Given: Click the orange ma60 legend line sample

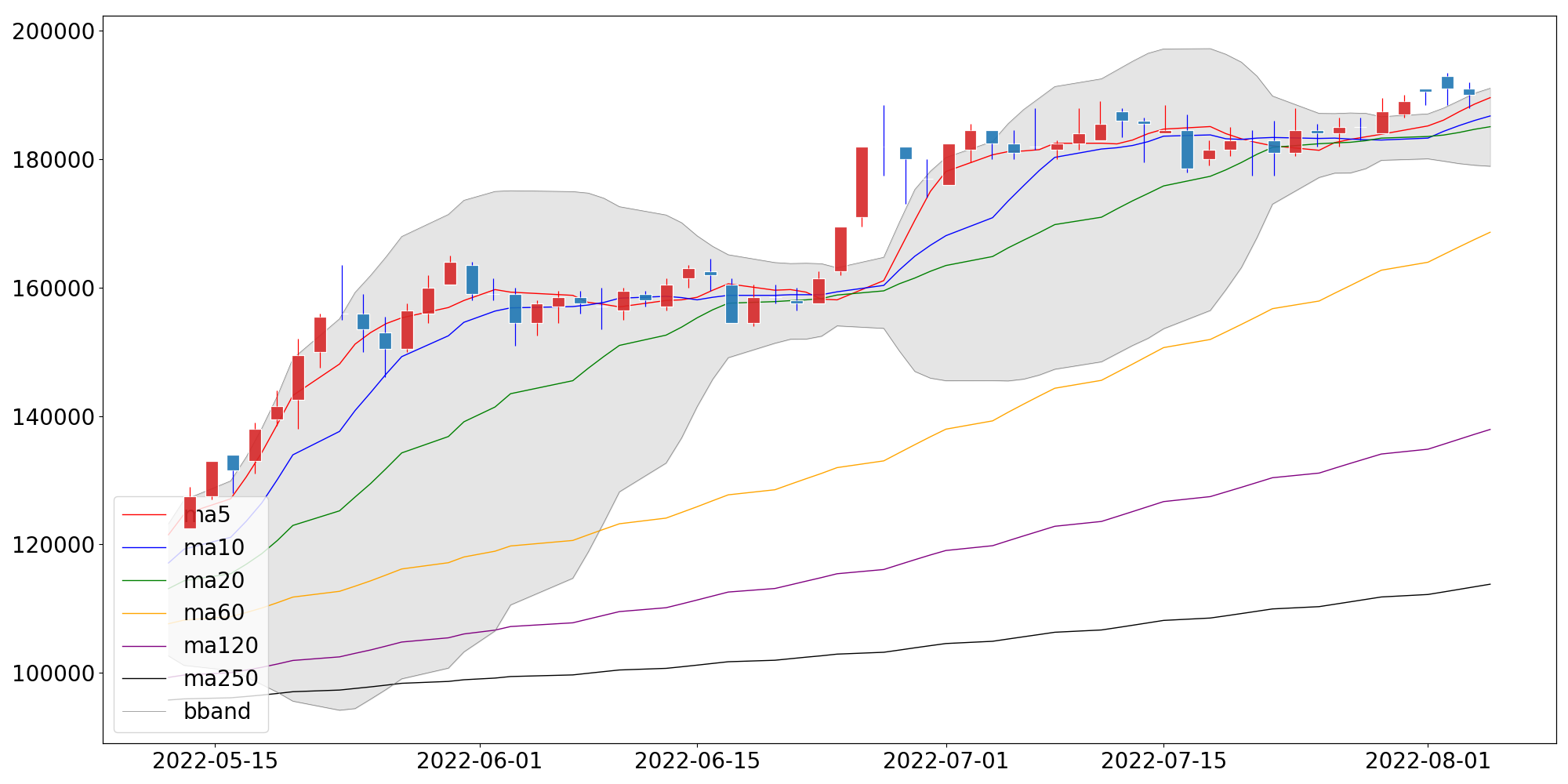Looking at the screenshot, I should point(145,613).
